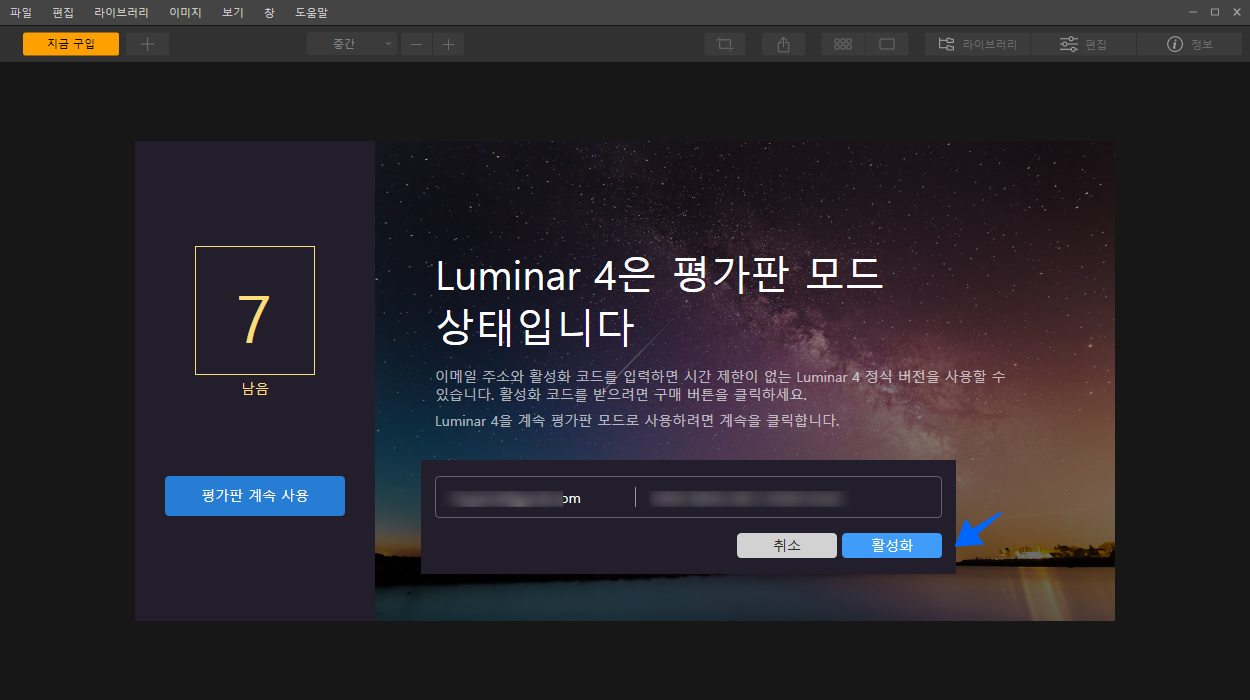Open the 정보 info panel button

(1190, 44)
